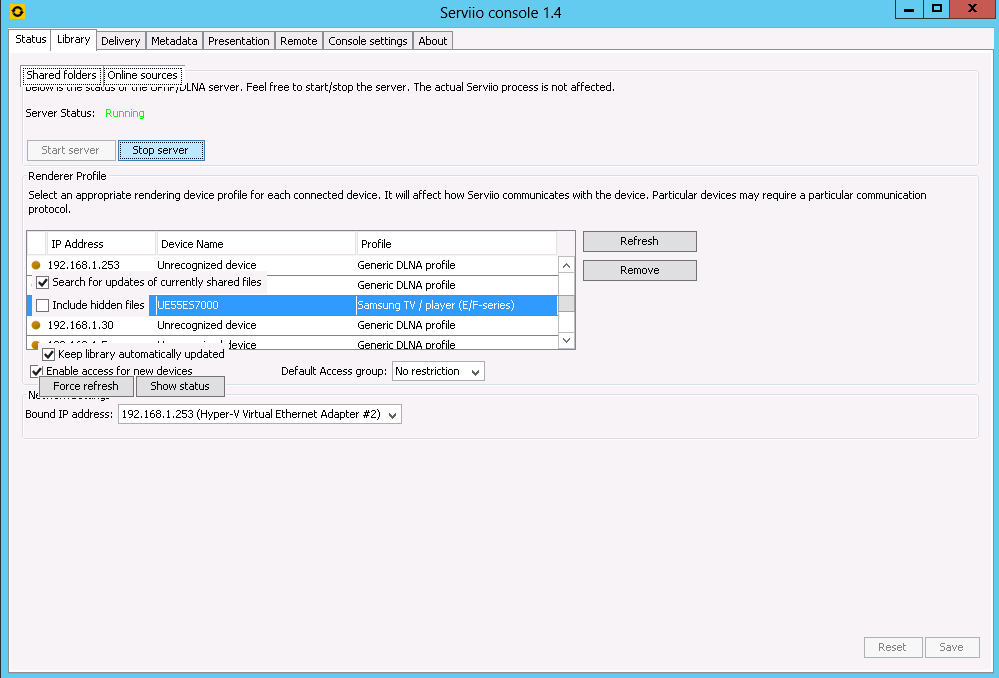Toggle Search for updates of shared files
The height and width of the screenshot is (678, 999).
pos(42,283)
